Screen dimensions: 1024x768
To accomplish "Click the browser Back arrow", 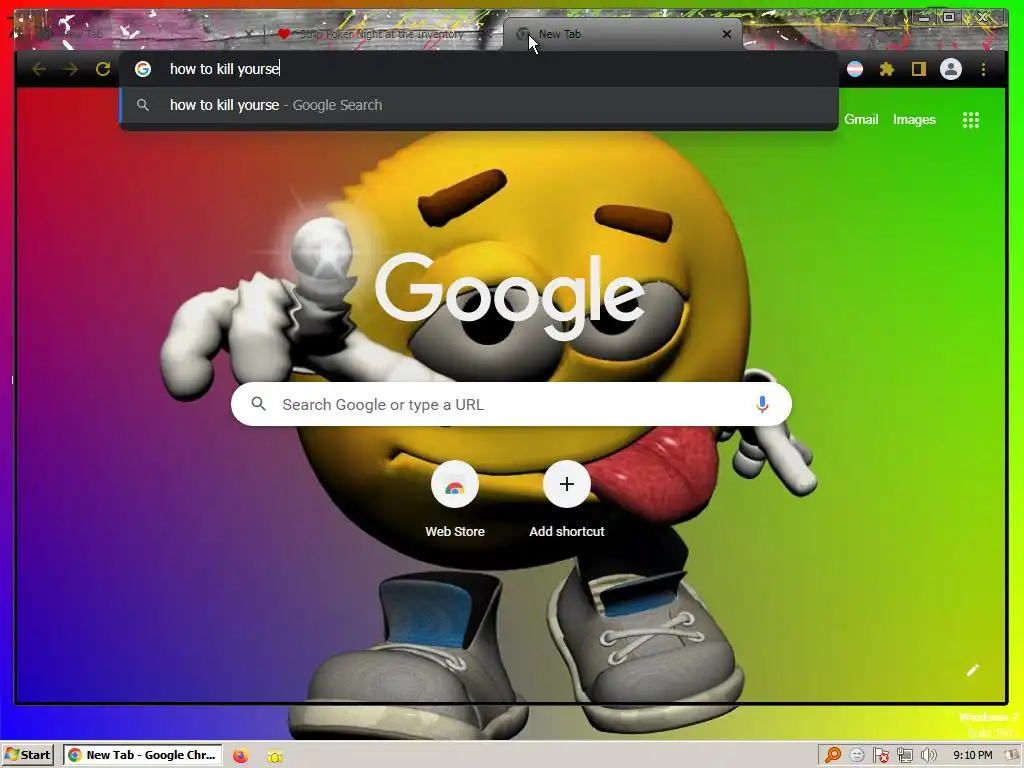I will pyautogui.click(x=39, y=69).
